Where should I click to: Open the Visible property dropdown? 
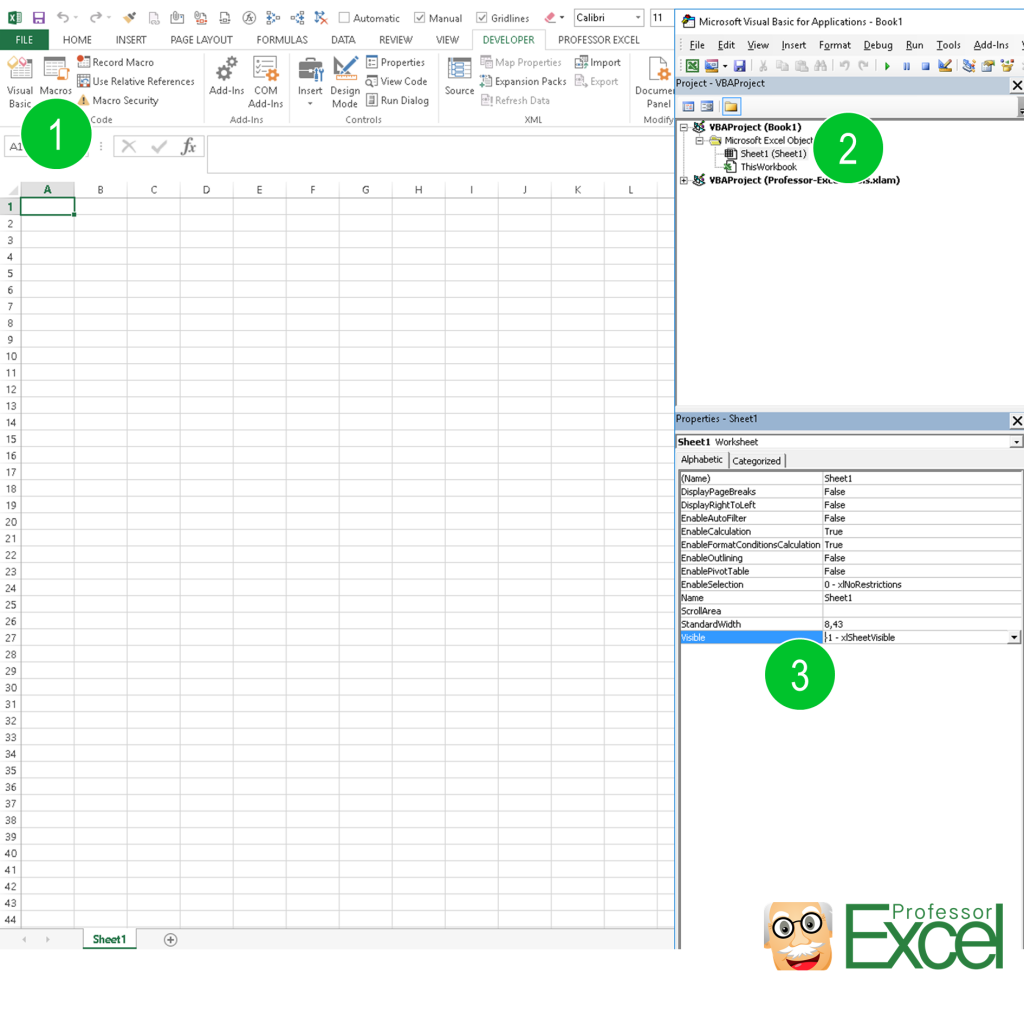[1014, 637]
